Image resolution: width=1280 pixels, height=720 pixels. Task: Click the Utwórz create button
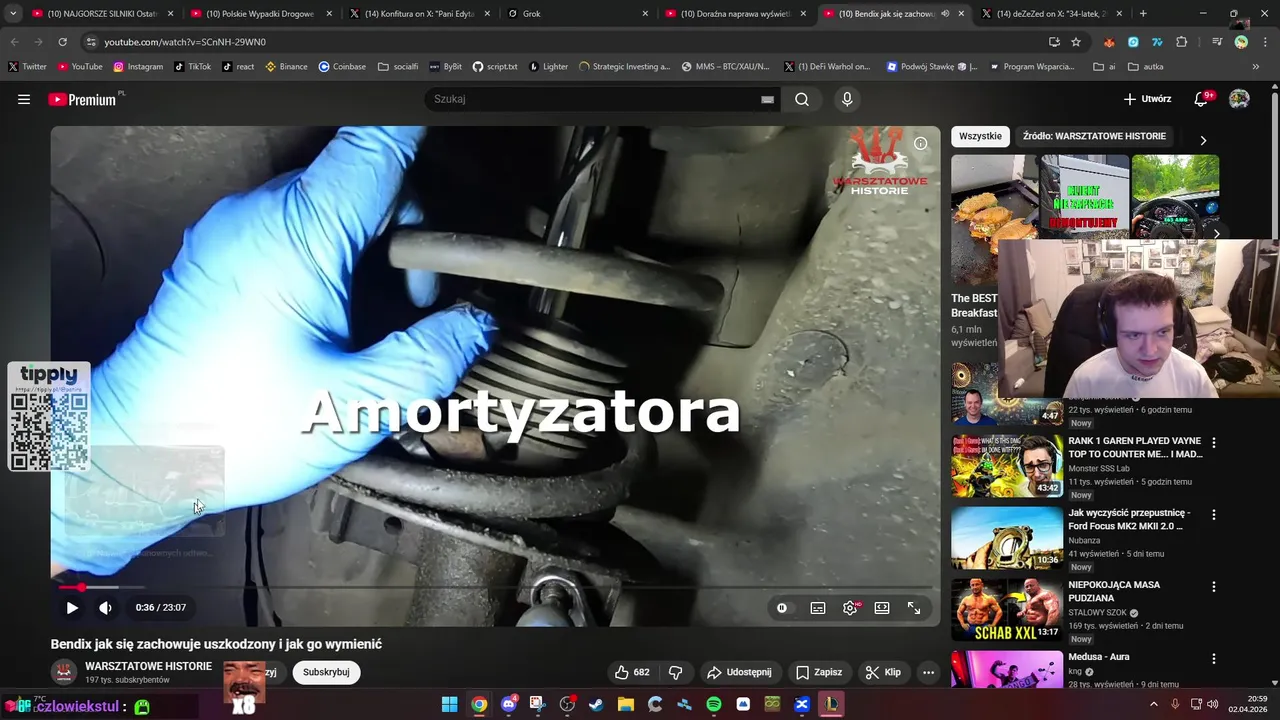tap(1147, 99)
